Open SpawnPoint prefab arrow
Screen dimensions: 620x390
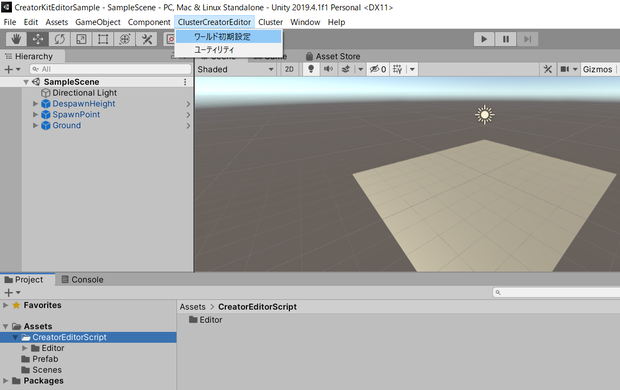pos(188,115)
